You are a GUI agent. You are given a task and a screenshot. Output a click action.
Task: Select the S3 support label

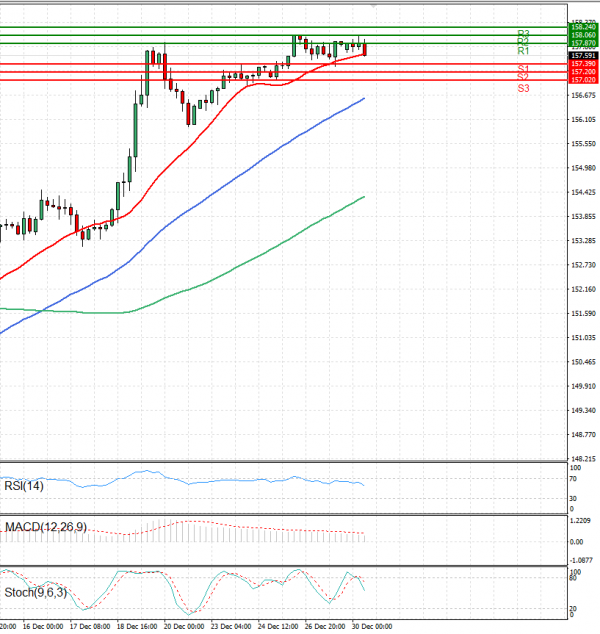click(x=523, y=88)
